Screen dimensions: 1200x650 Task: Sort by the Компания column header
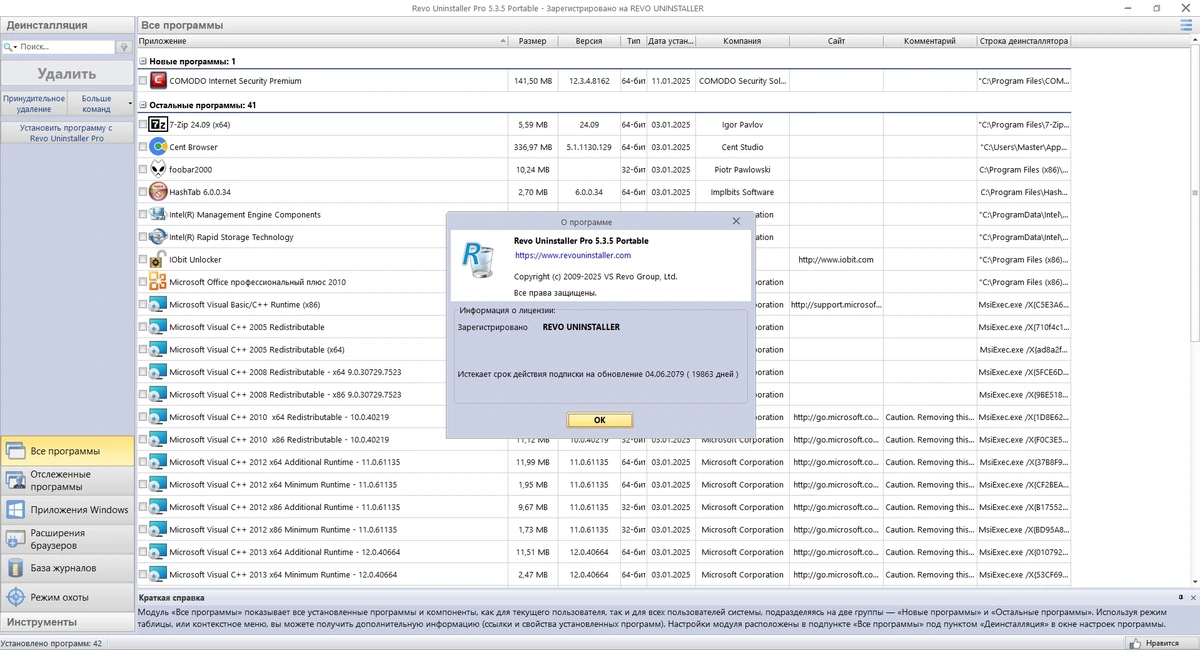pos(743,41)
